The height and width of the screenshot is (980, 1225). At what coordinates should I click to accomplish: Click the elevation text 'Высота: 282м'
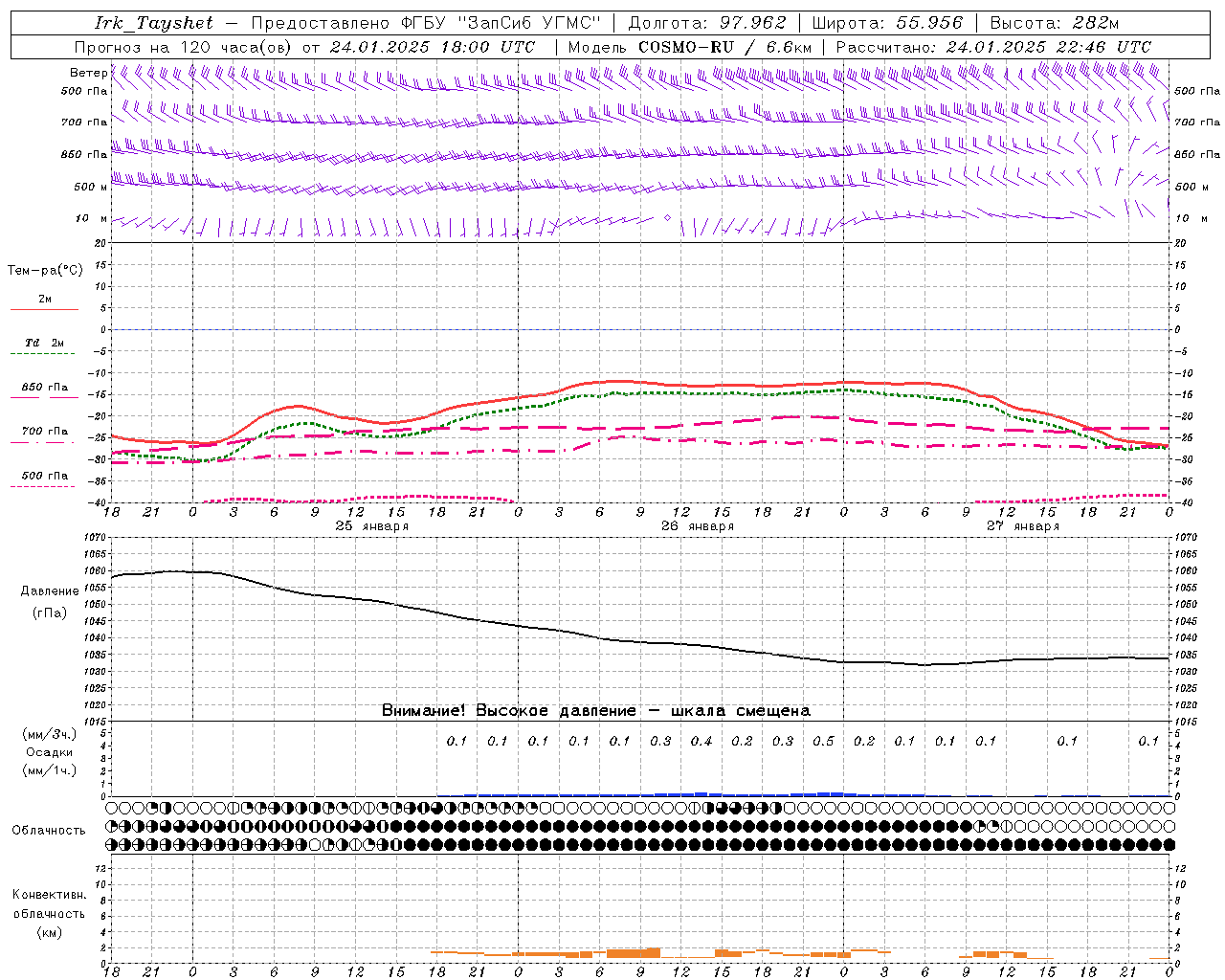coord(1055,23)
